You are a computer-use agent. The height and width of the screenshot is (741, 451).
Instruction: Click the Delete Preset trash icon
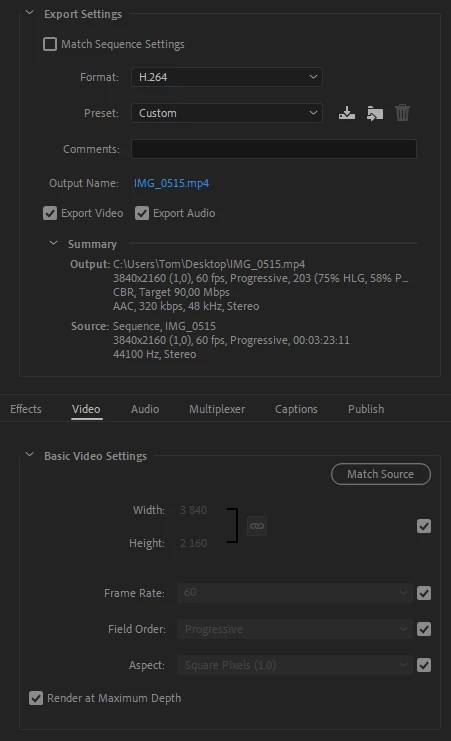[x=402, y=113]
